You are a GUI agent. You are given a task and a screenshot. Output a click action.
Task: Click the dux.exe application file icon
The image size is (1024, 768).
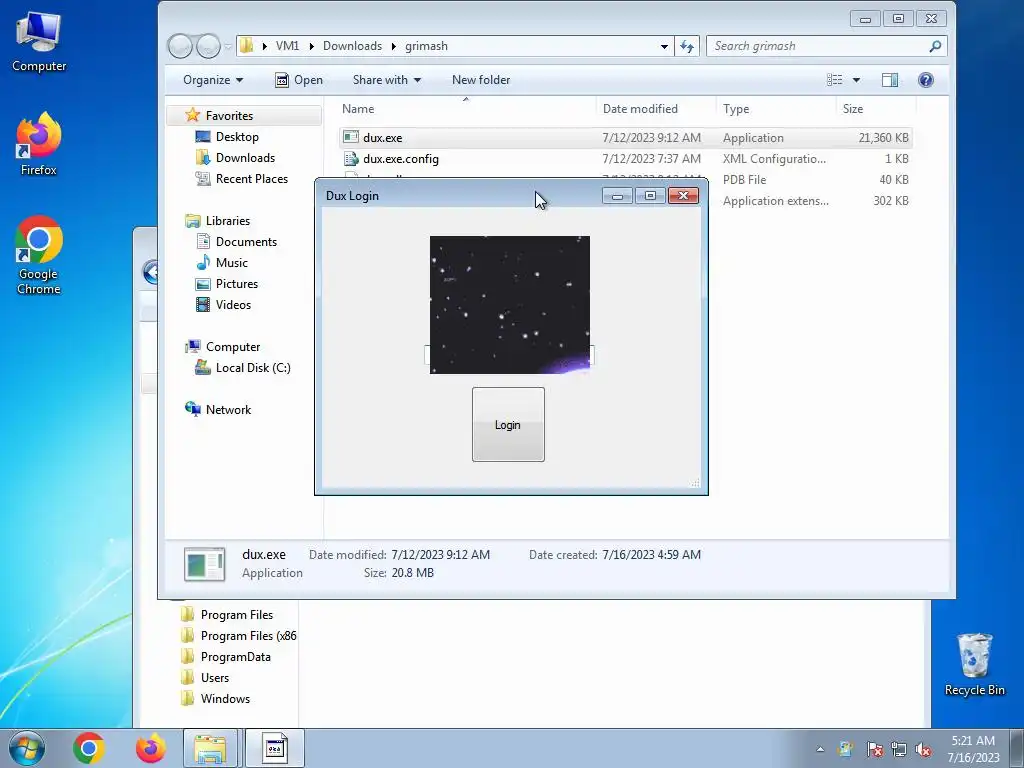351,138
